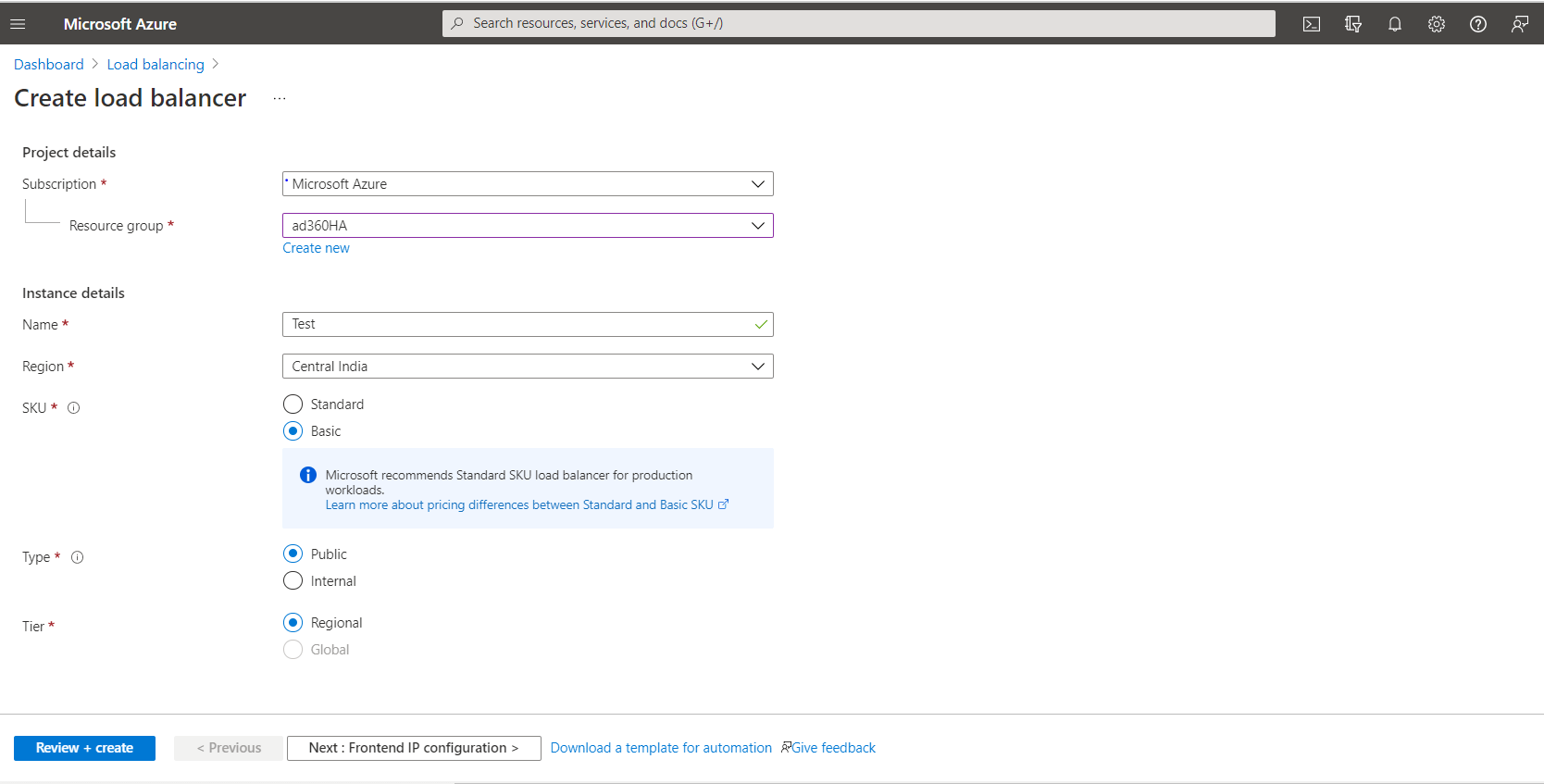Choose the Public load balancer type
This screenshot has width=1544, height=784.
pyautogui.click(x=293, y=554)
